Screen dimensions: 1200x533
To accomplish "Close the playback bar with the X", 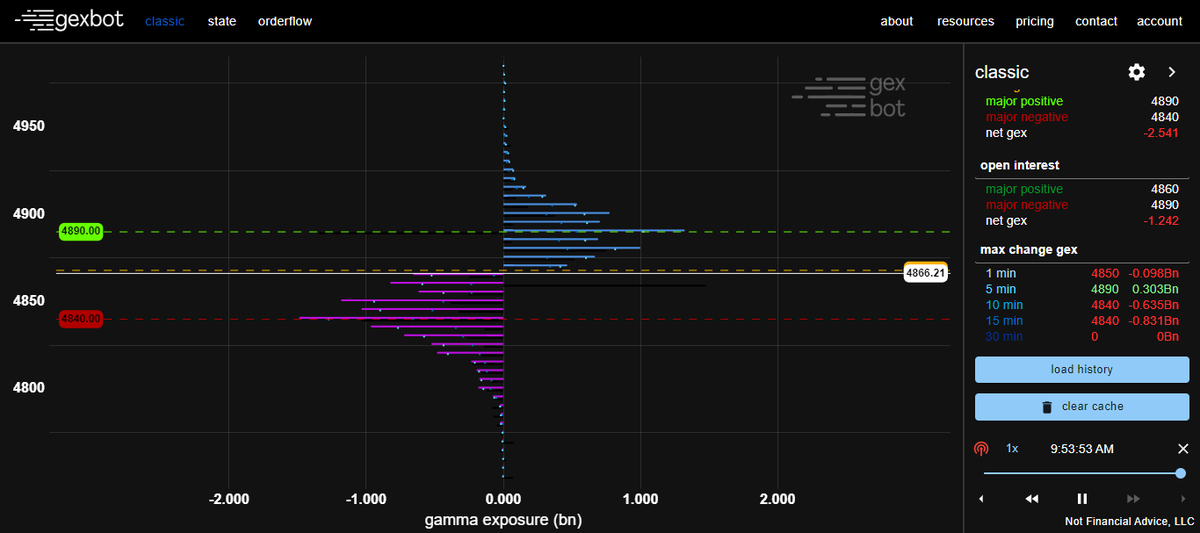I will tap(1183, 449).
